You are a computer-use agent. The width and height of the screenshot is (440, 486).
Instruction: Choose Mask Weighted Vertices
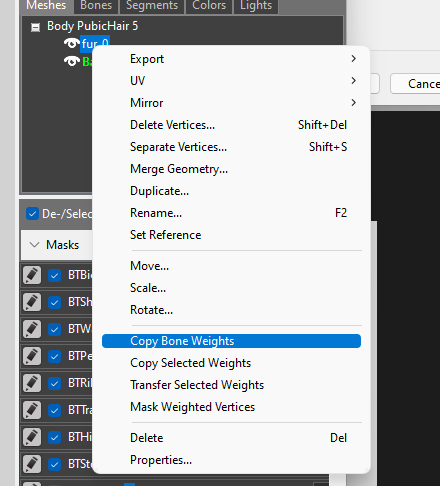(x=231, y=407)
